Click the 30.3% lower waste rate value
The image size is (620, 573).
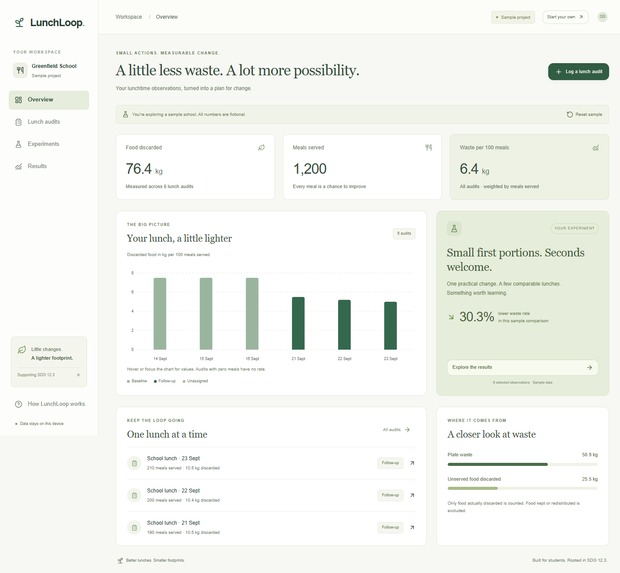(476, 317)
